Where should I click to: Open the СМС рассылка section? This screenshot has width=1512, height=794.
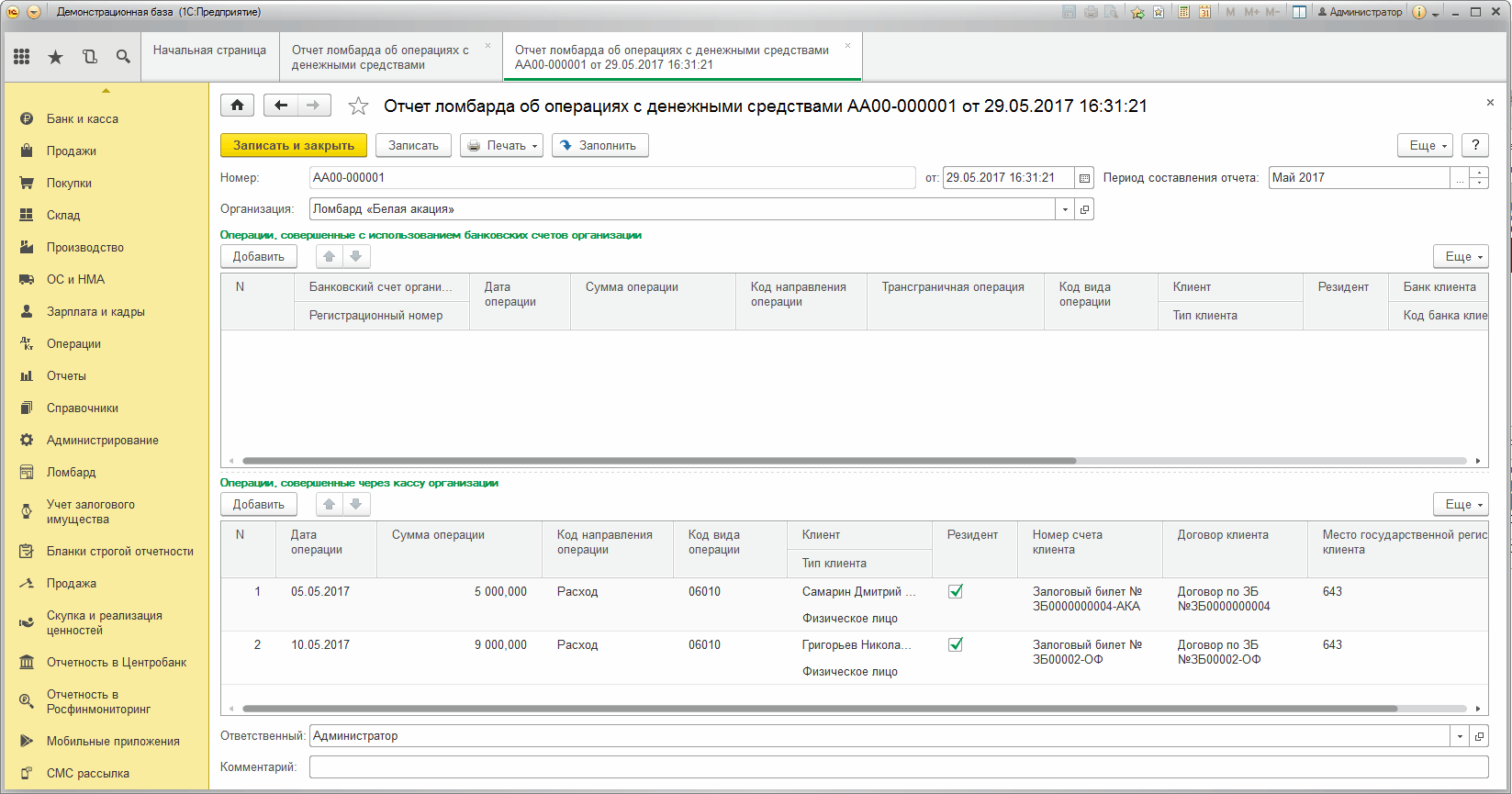tap(88, 773)
